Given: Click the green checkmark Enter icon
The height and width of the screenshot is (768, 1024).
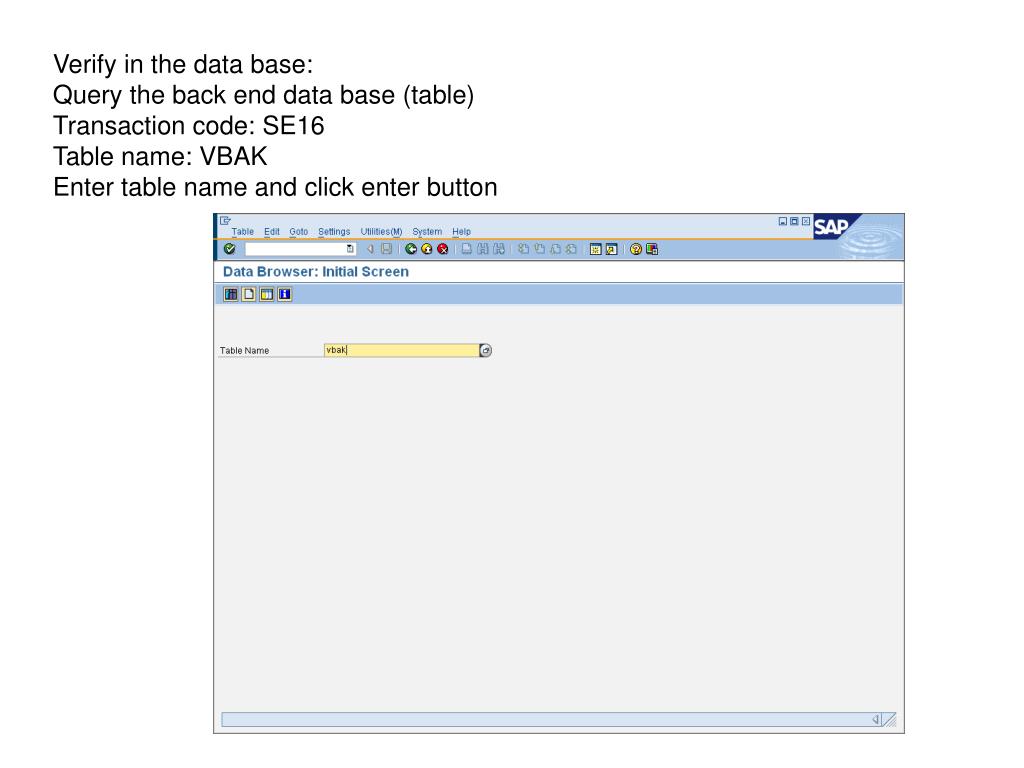Looking at the screenshot, I should click(229, 249).
